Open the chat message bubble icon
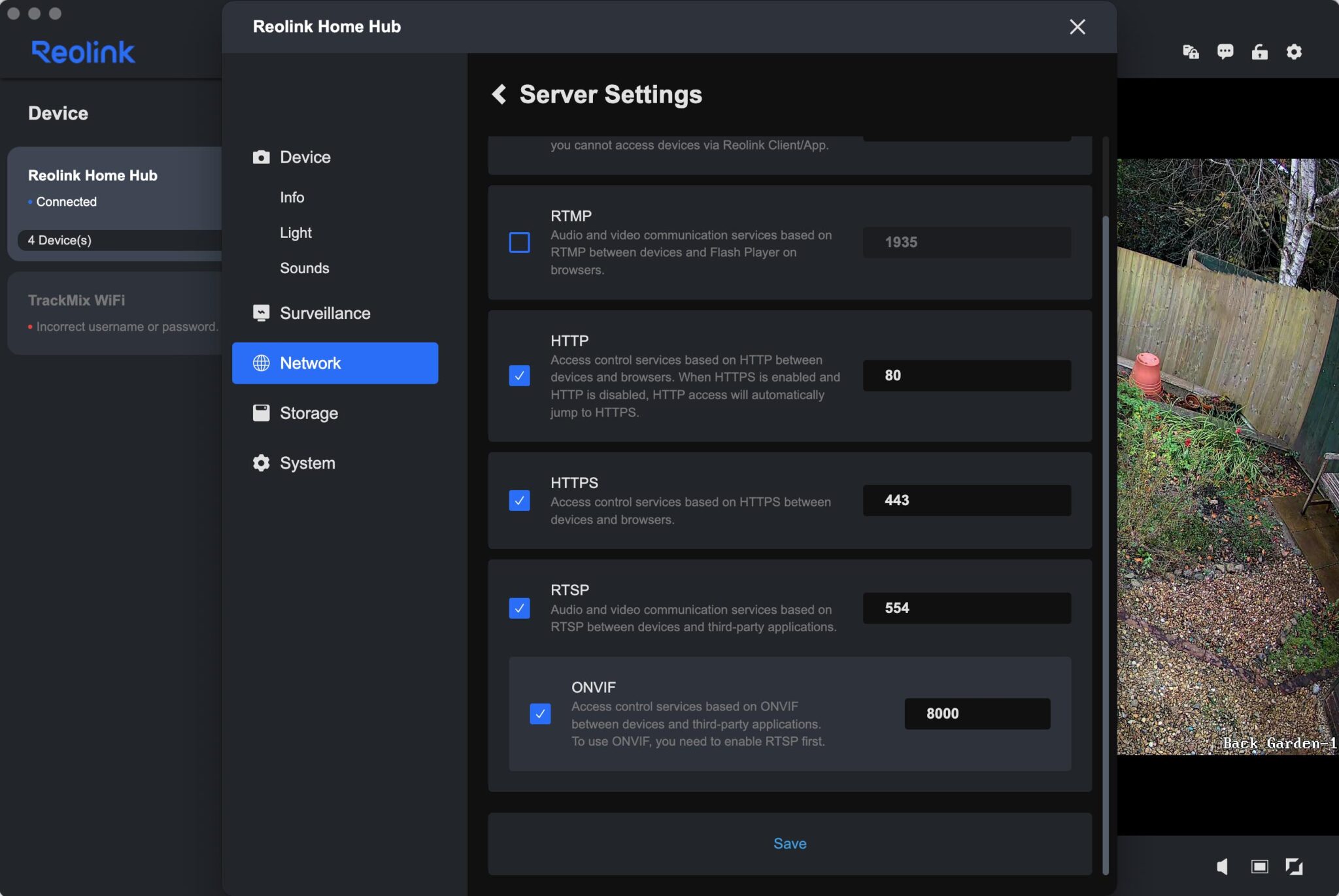1339x896 pixels. (1225, 52)
